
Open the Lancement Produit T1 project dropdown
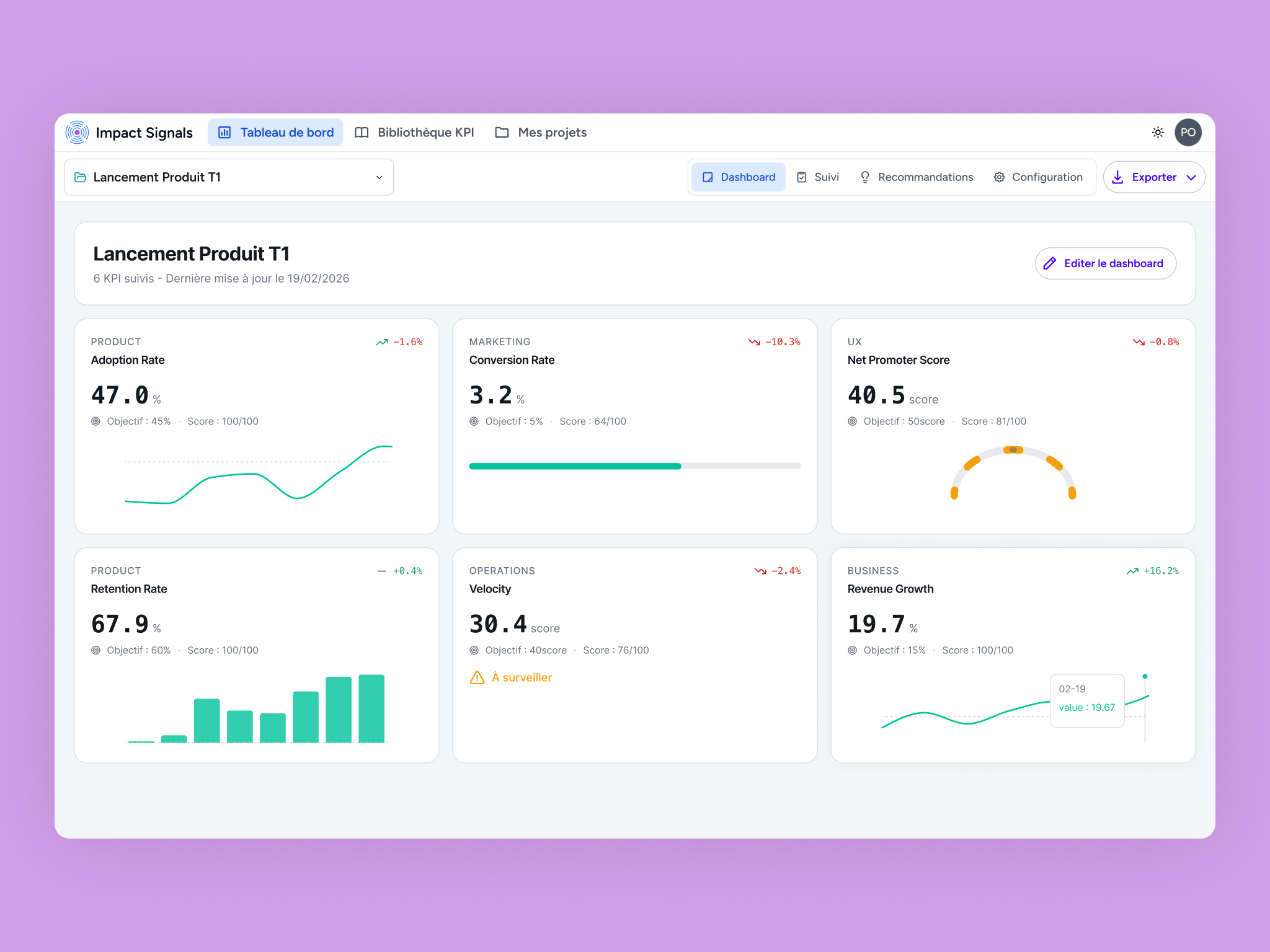pos(229,177)
